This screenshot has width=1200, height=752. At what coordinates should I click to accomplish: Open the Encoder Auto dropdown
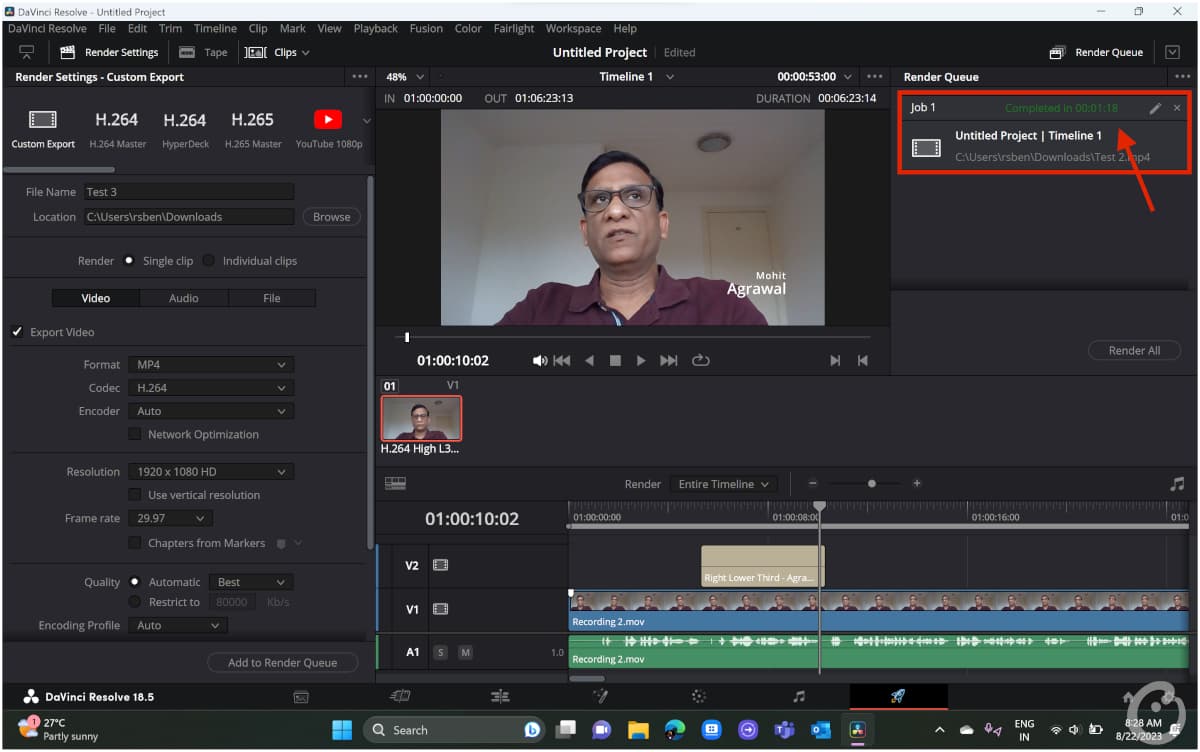211,411
